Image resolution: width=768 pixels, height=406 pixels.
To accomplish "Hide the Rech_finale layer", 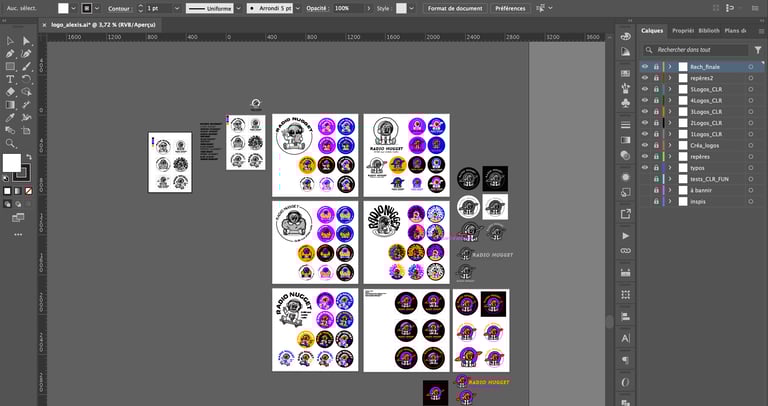I will pos(645,67).
